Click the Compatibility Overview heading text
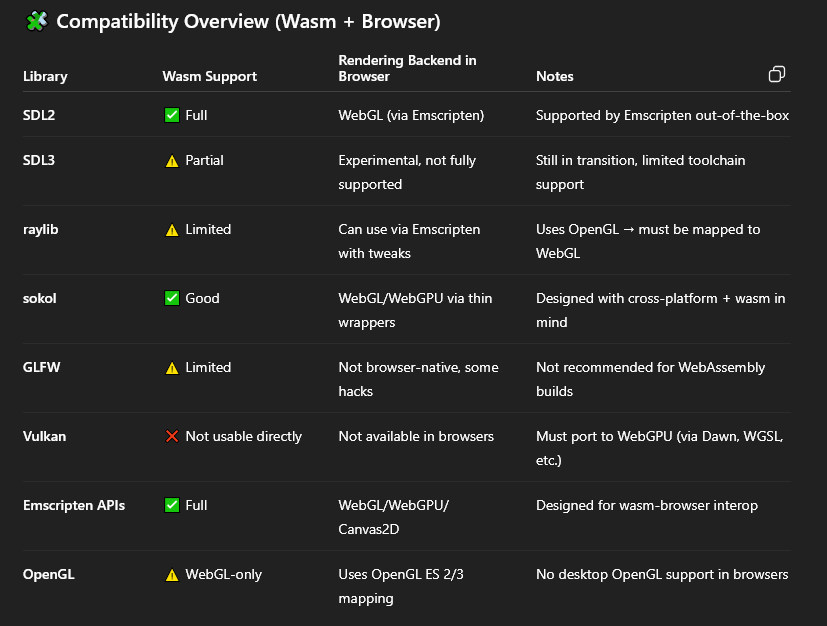 pos(248,21)
